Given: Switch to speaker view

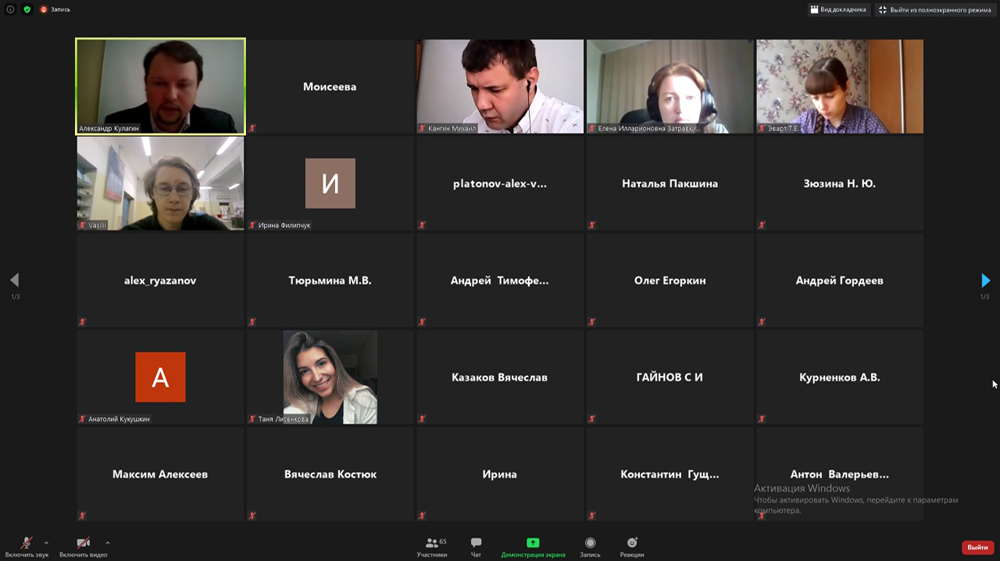Looking at the screenshot, I should tap(838, 10).
